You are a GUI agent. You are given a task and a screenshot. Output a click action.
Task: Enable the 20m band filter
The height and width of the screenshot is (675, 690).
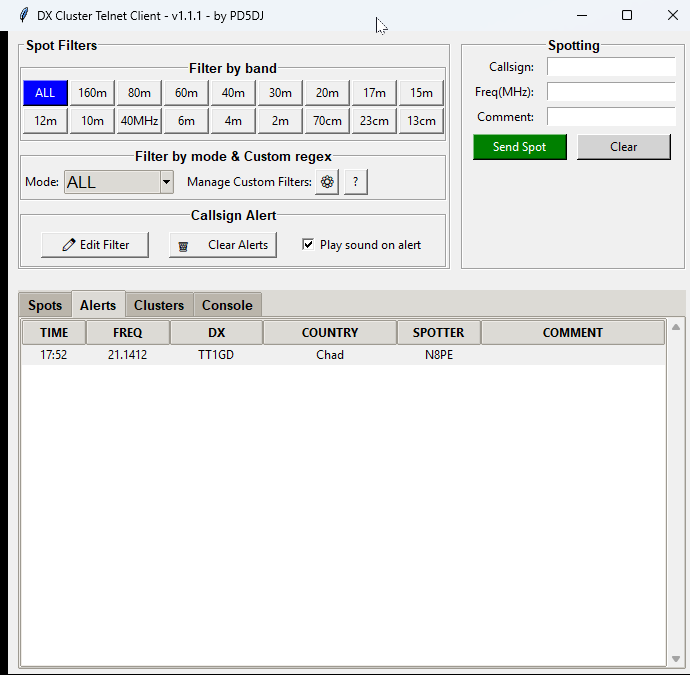pos(327,93)
